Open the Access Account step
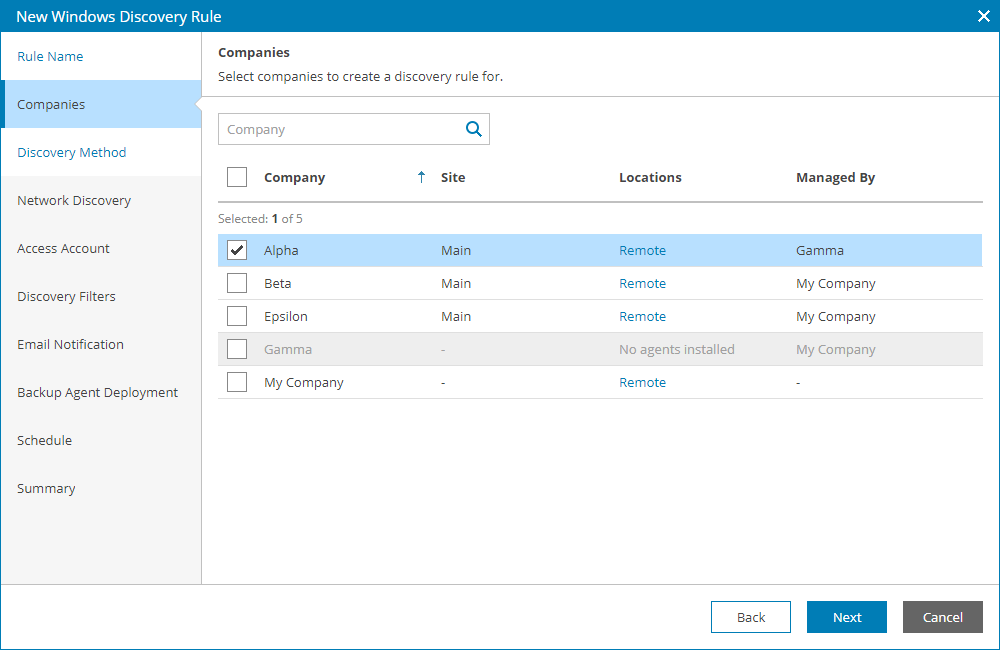 pos(101,248)
